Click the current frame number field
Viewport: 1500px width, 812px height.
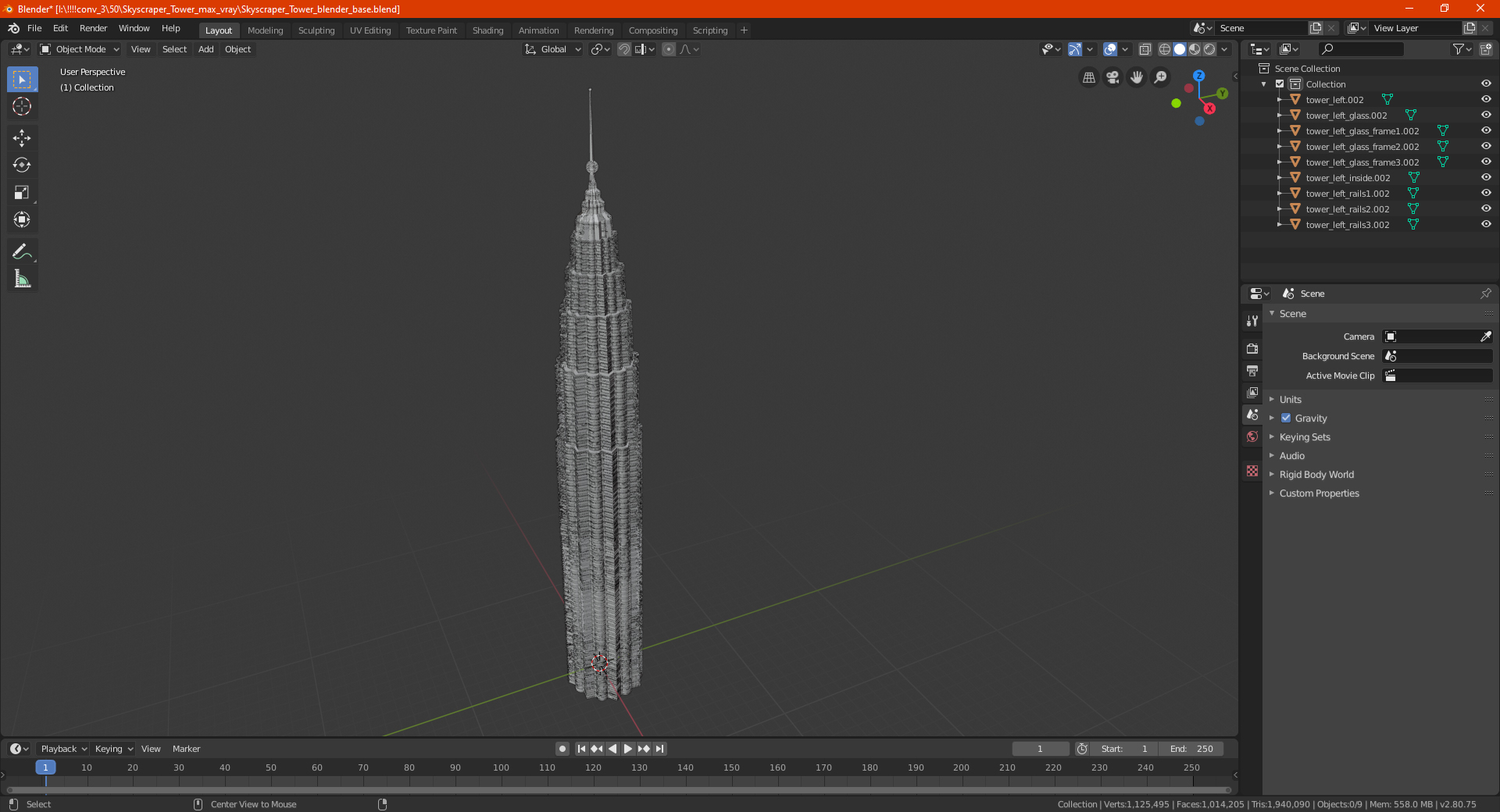[x=1040, y=749]
